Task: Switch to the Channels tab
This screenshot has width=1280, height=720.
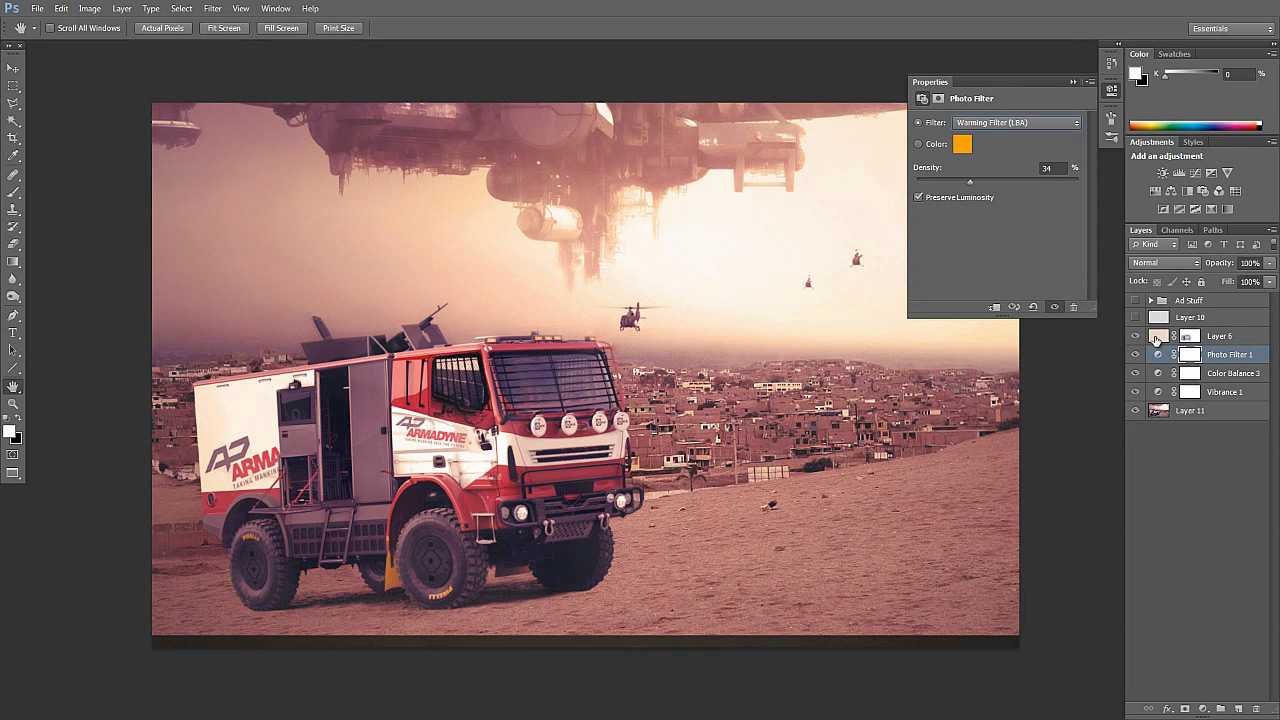Action: point(1177,230)
